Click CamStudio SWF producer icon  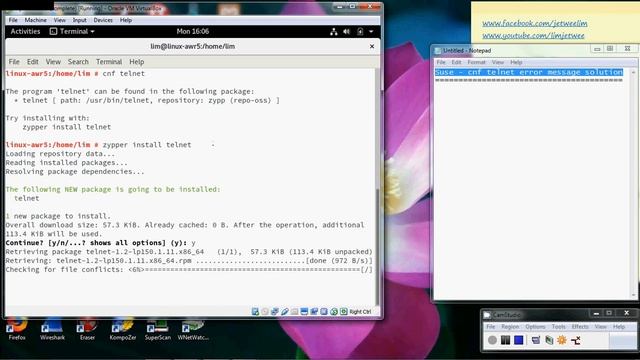576,340
